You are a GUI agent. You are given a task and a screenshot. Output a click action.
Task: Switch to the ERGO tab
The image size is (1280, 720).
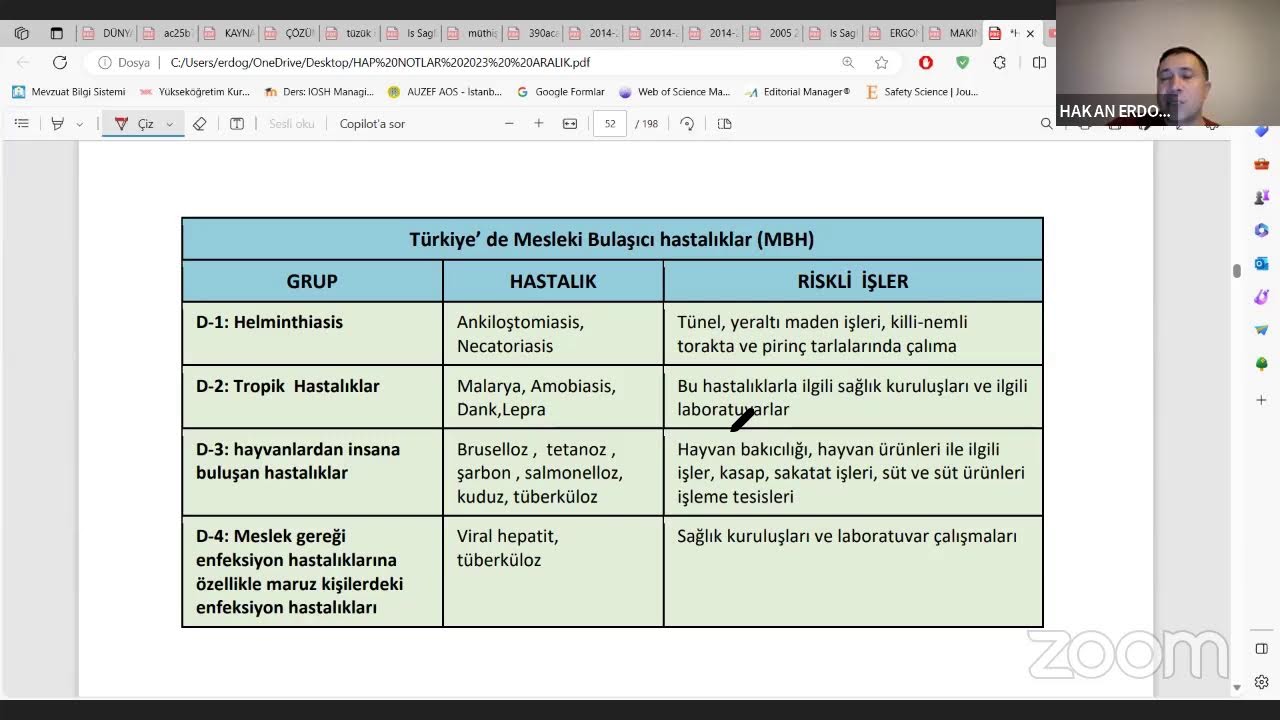pos(893,33)
